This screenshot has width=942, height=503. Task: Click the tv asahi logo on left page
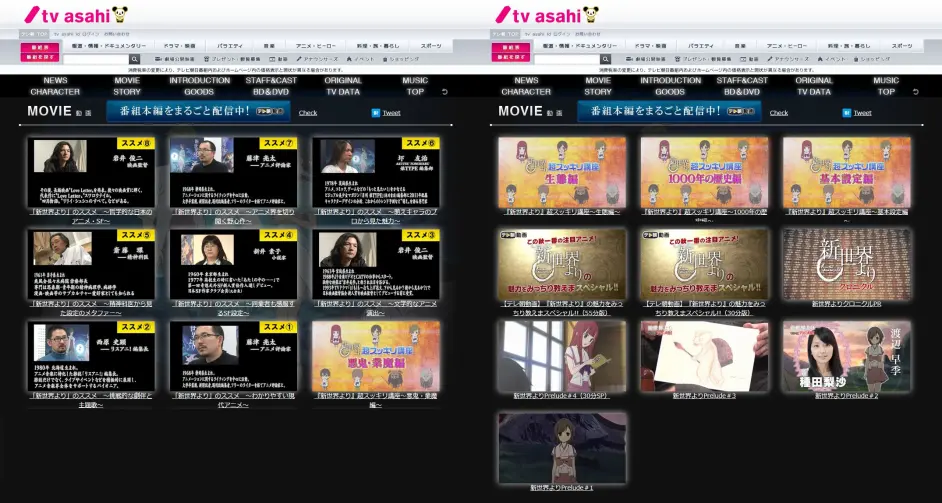click(76, 14)
